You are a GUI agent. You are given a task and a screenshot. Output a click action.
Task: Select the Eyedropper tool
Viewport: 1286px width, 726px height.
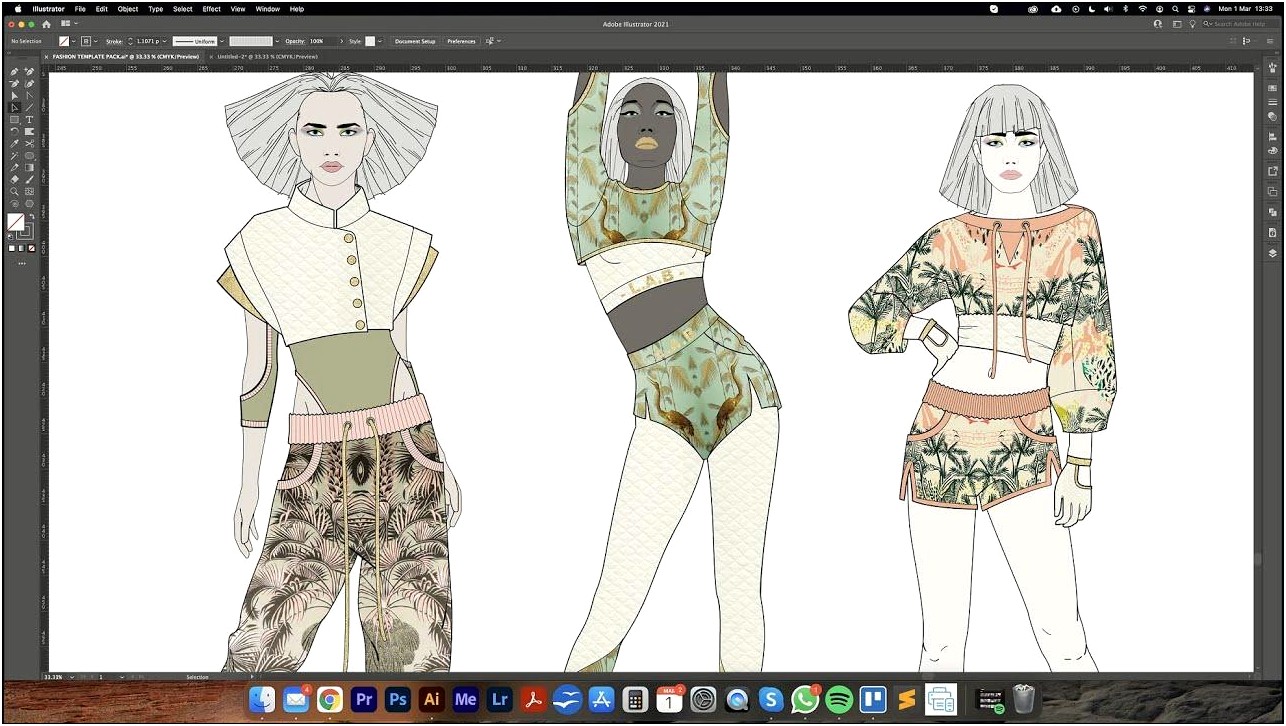click(x=14, y=144)
